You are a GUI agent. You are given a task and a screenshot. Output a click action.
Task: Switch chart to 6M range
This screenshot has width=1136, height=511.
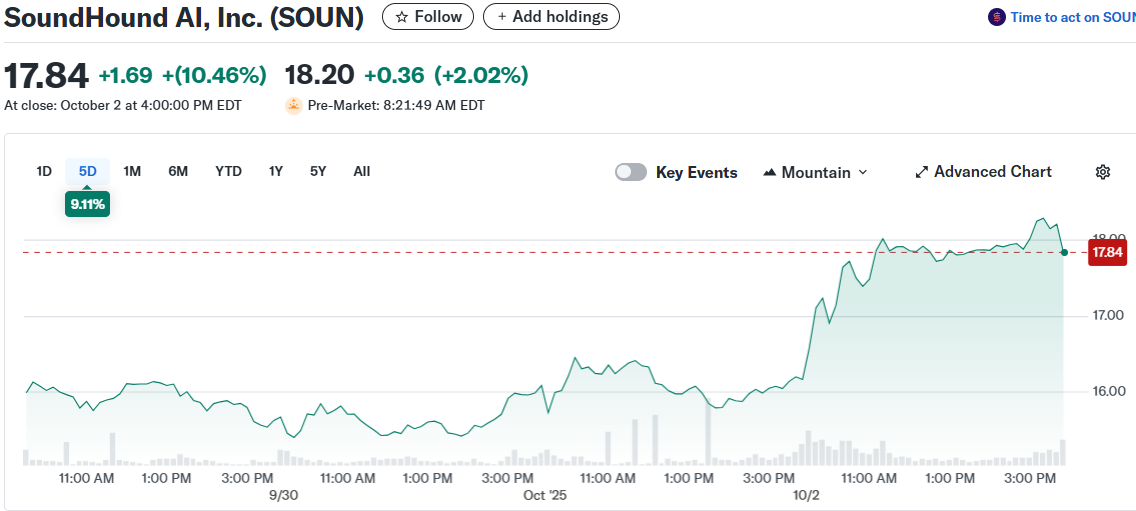[178, 171]
